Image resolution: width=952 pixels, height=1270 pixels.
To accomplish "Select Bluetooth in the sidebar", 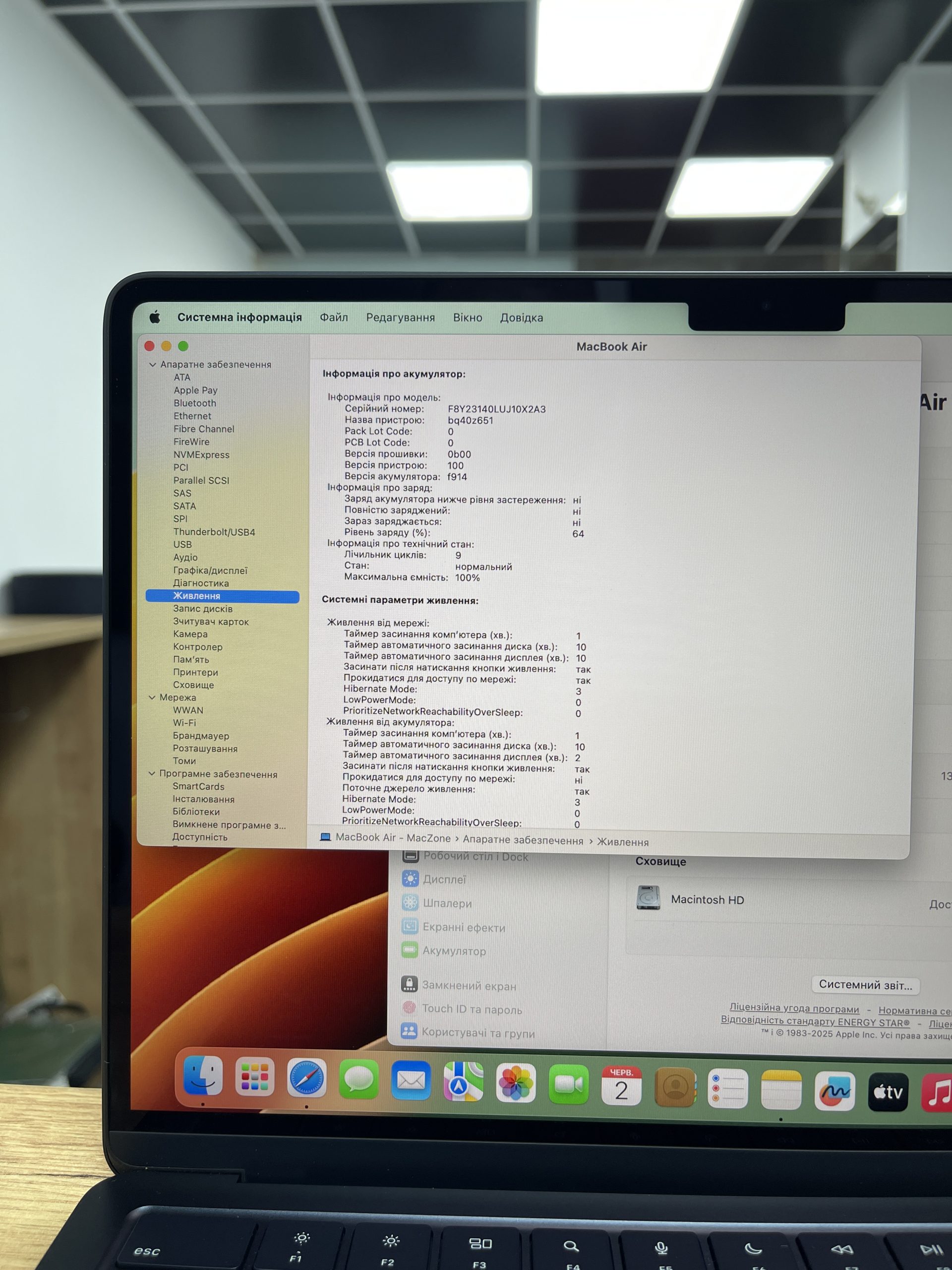I will pyautogui.click(x=194, y=403).
